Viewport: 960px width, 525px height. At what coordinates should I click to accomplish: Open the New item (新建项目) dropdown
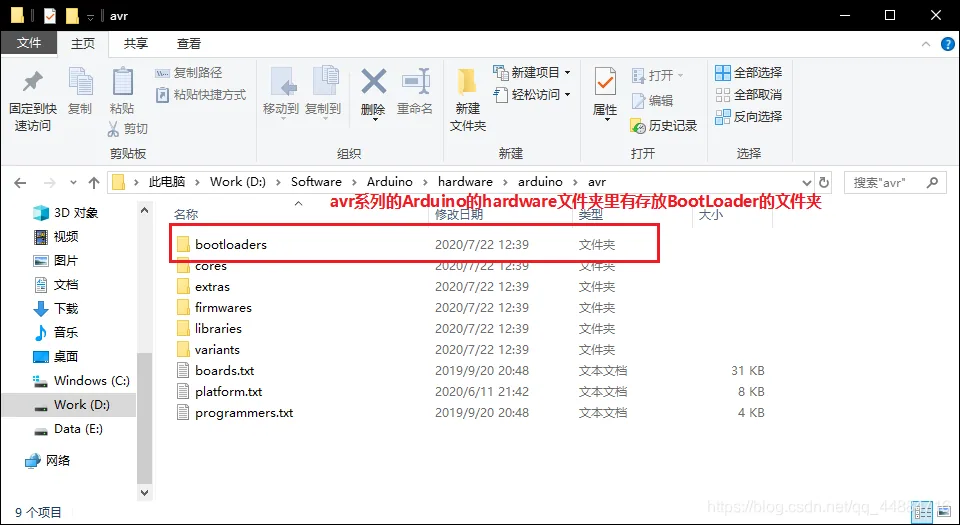[x=531, y=73]
